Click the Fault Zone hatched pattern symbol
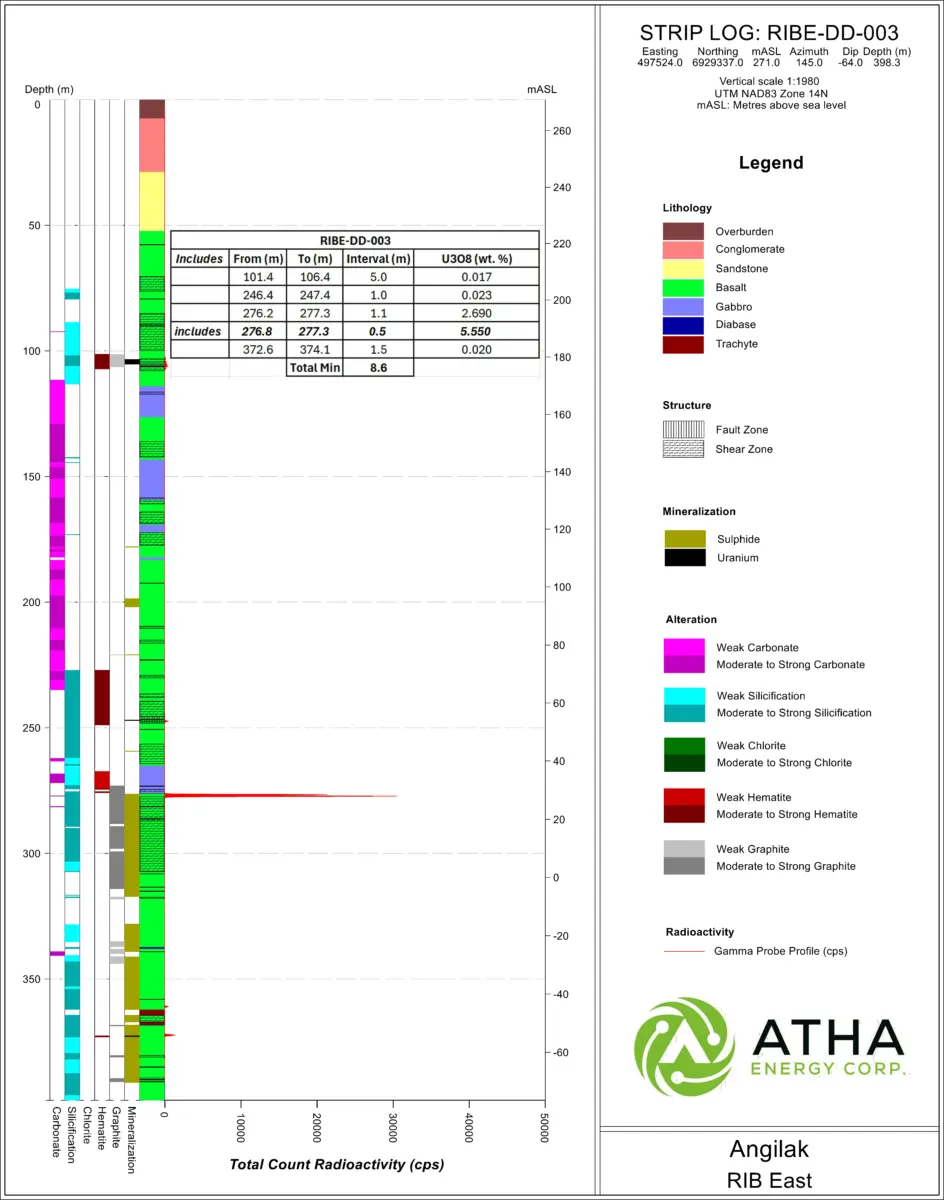Image resolution: width=944 pixels, height=1200 pixels. click(x=683, y=429)
